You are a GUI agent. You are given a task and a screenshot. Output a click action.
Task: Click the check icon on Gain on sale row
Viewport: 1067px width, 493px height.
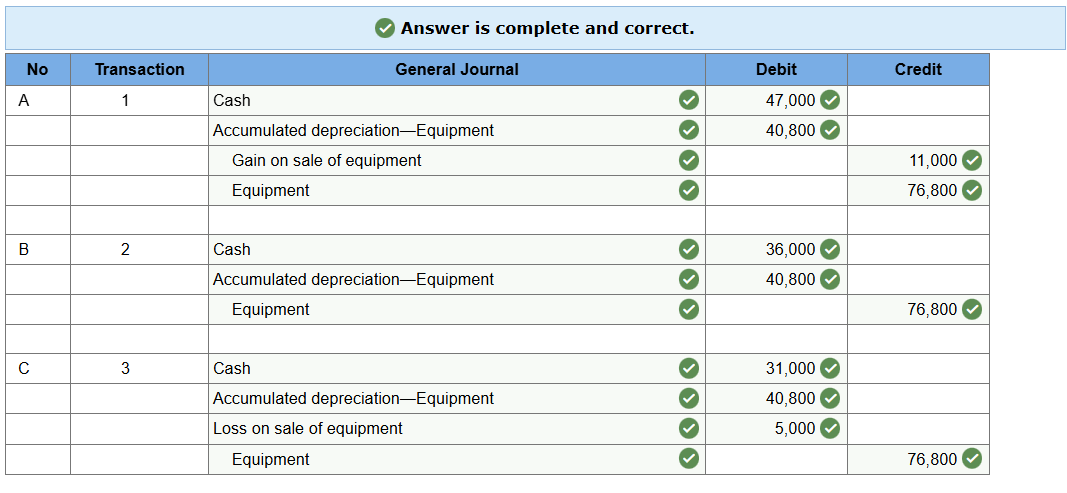pyautogui.click(x=688, y=160)
